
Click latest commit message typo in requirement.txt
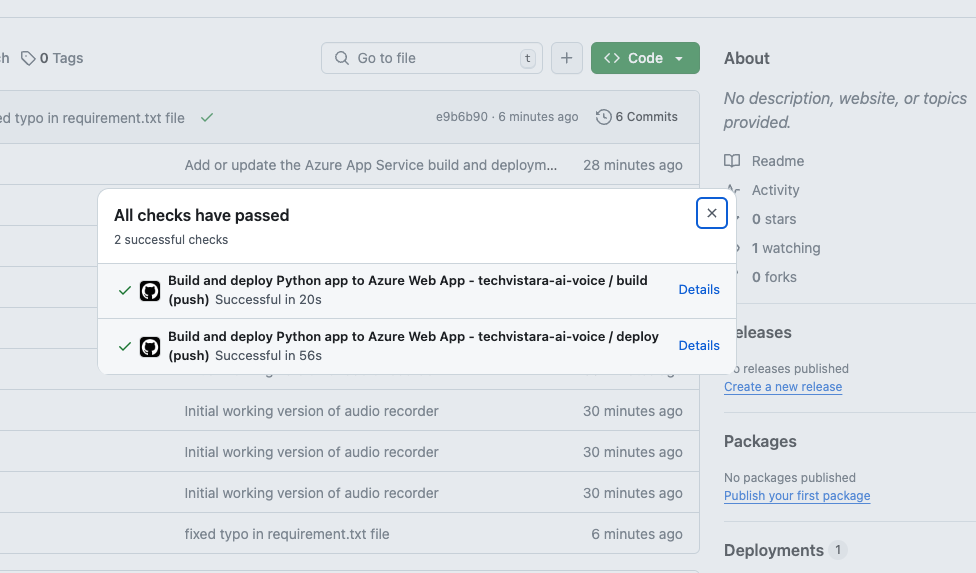92,118
